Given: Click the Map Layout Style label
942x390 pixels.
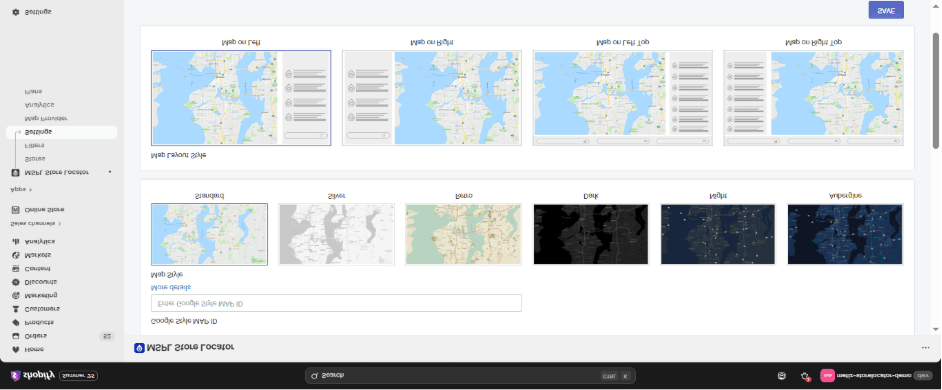Looking at the screenshot, I should point(178,155).
